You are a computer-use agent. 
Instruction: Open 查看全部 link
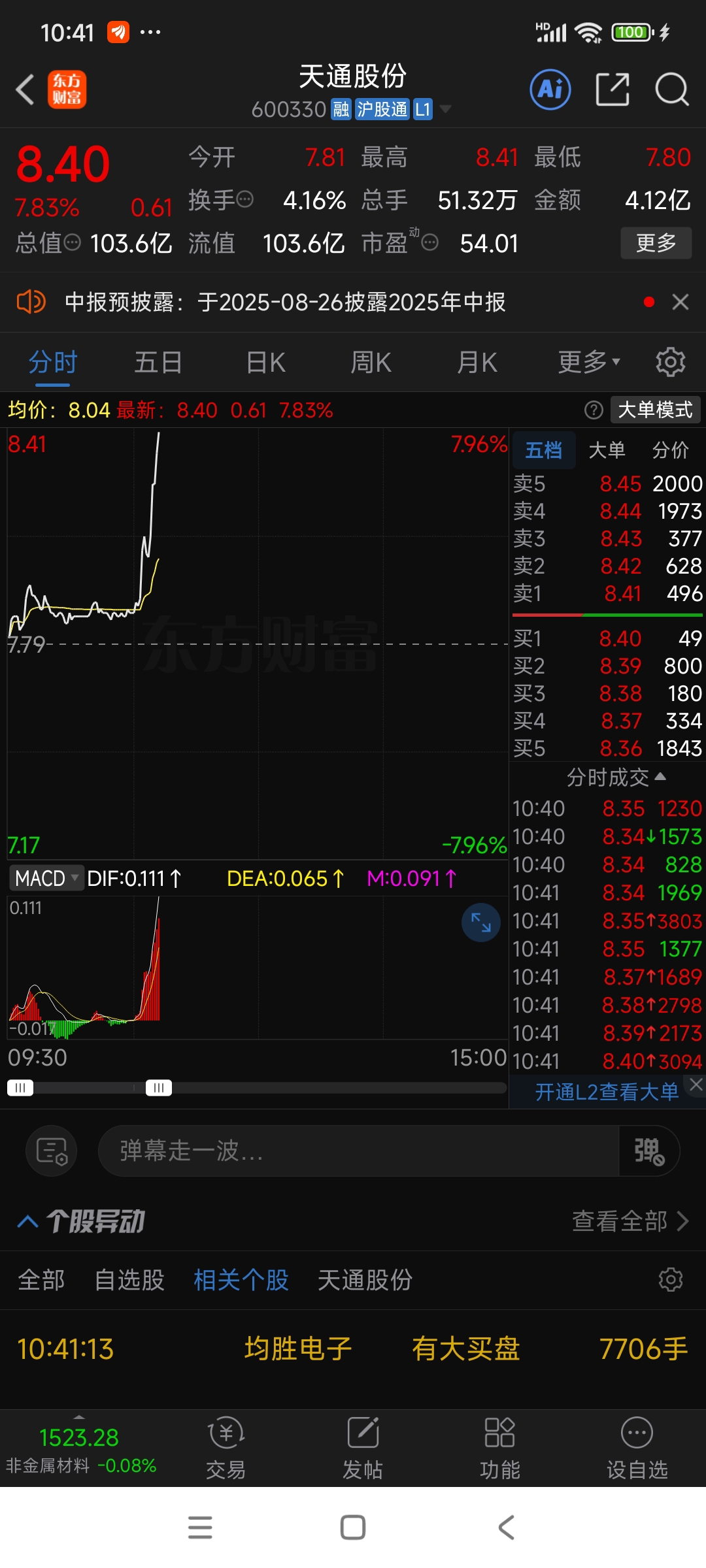click(x=630, y=1221)
